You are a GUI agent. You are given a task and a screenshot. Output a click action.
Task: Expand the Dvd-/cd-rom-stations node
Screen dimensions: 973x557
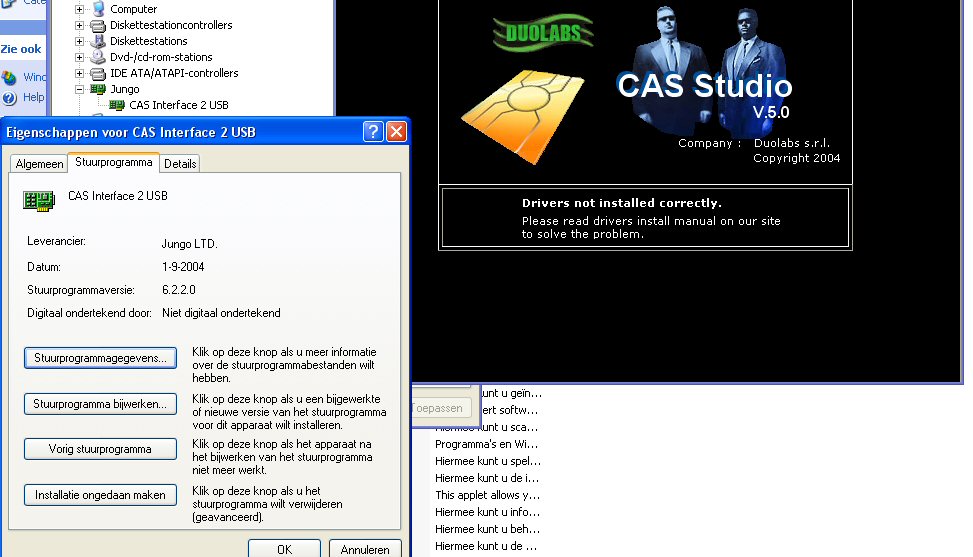pyautogui.click(x=79, y=57)
